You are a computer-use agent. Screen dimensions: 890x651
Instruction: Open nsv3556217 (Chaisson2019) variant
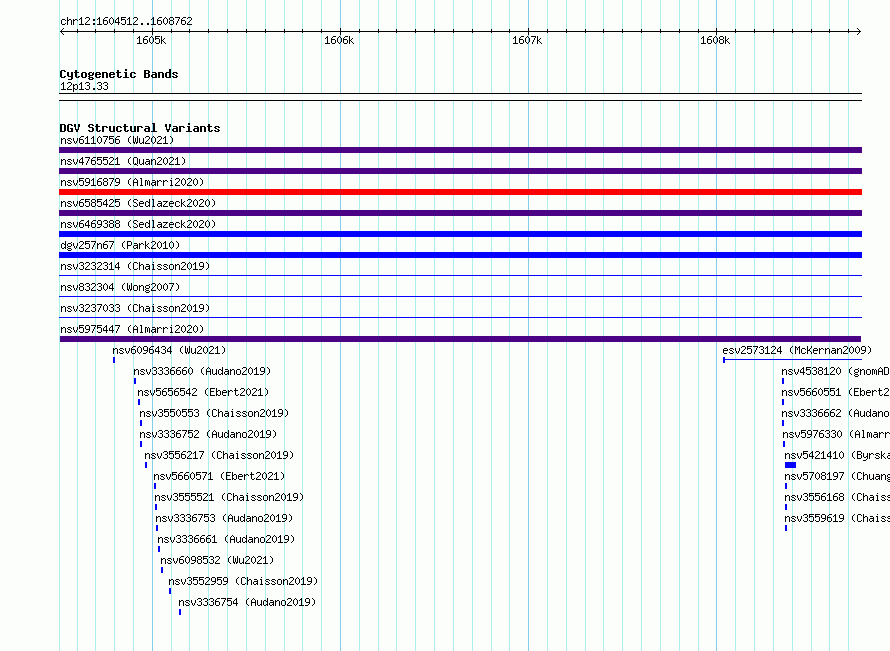point(219,455)
